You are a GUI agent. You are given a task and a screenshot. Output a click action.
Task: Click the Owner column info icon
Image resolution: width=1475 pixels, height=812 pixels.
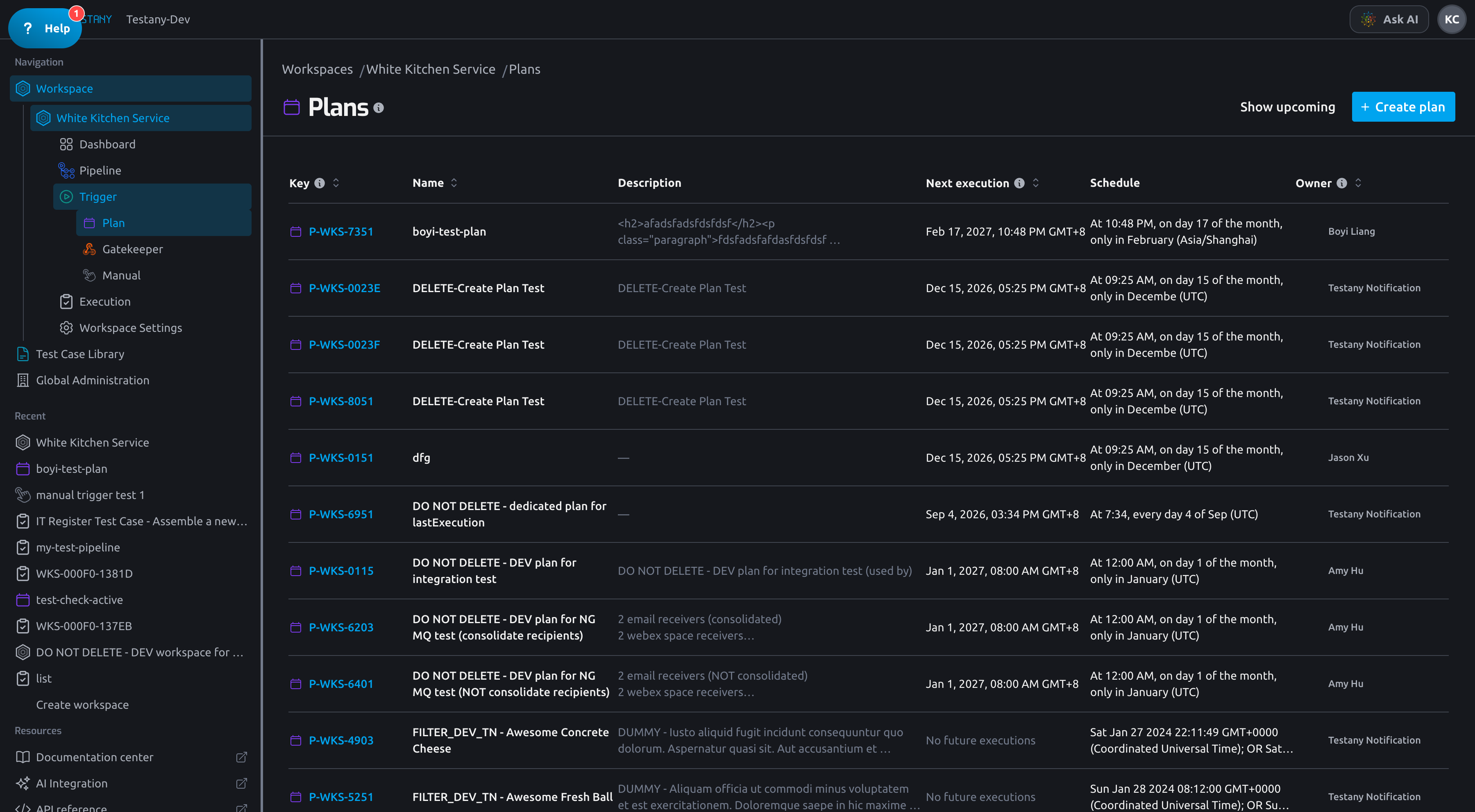1341,183
